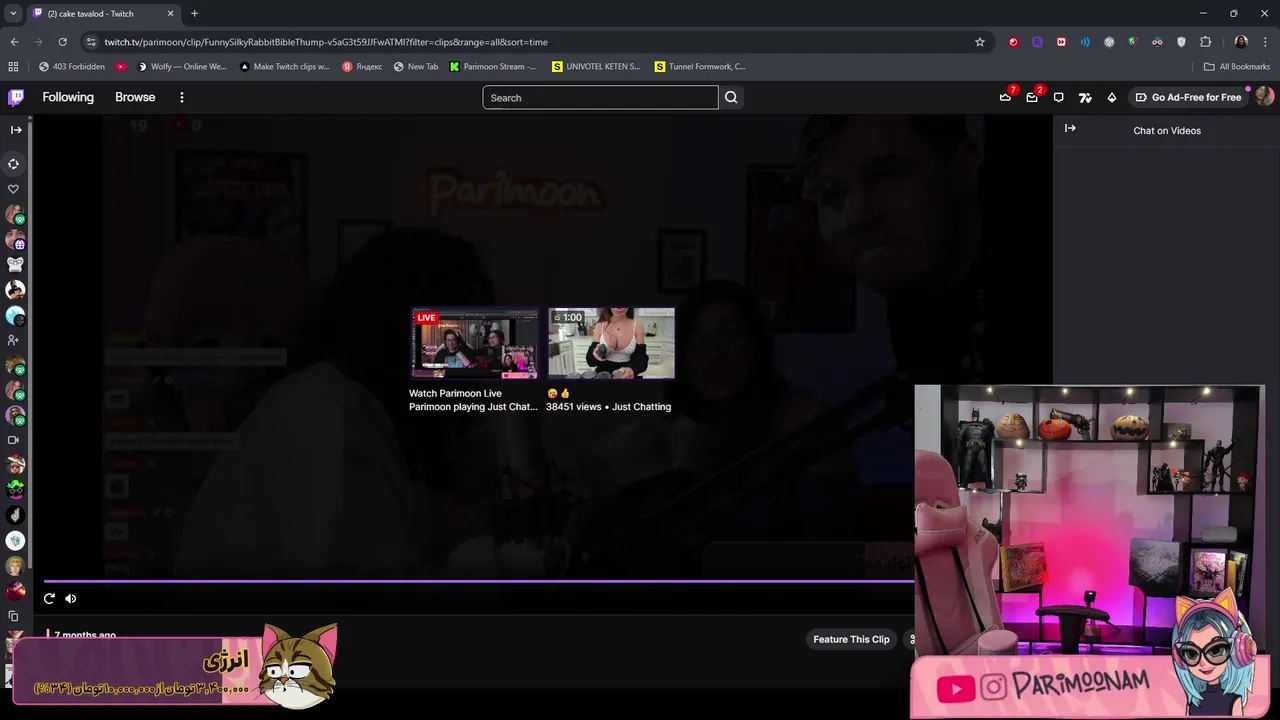Click the blue sound waves extension icon
This screenshot has width=1280, height=720.
(1085, 42)
